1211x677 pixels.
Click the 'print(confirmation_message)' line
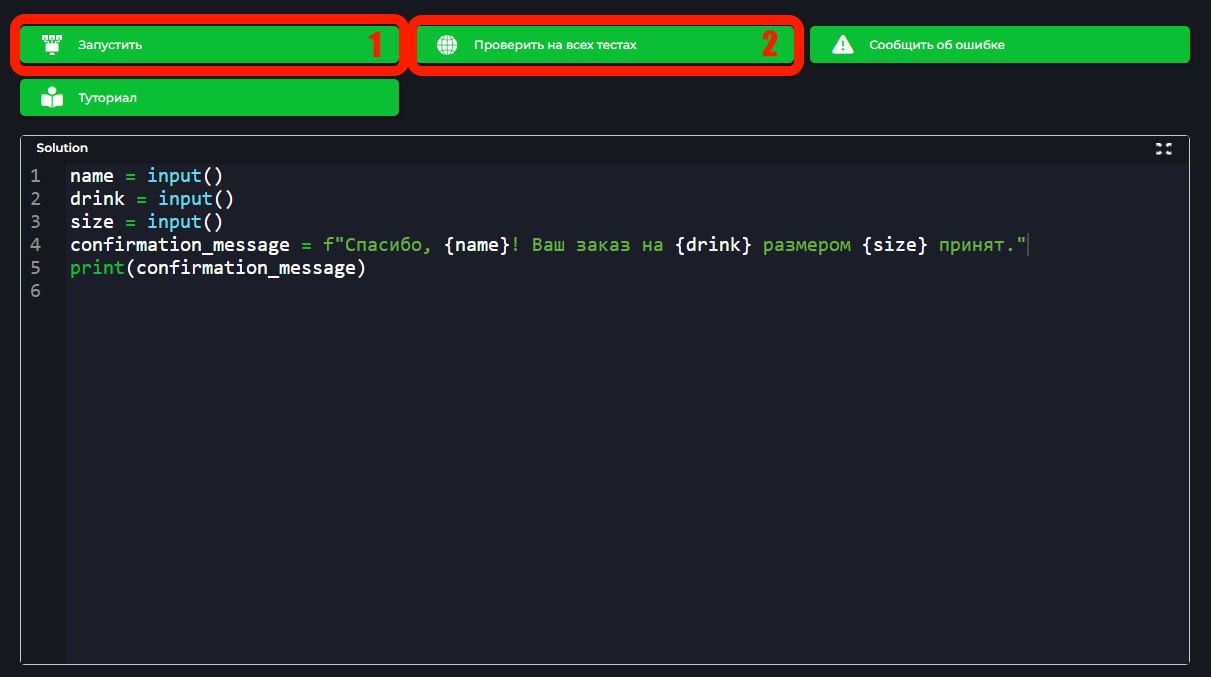pos(218,268)
